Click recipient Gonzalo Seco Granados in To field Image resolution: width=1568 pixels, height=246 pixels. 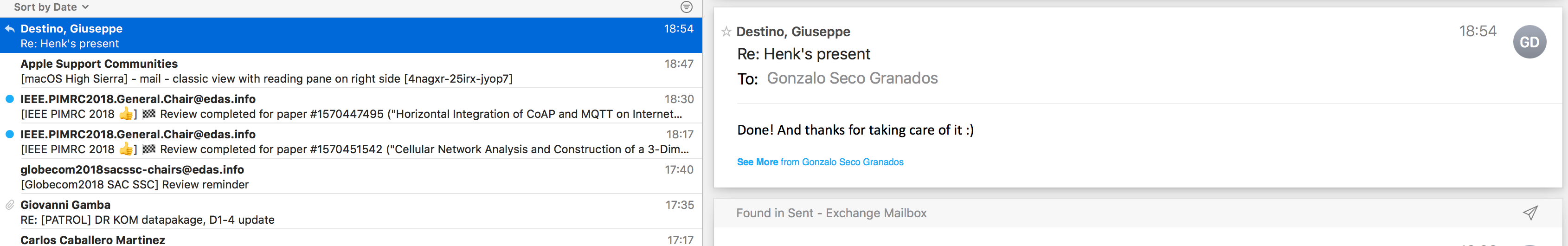(x=852, y=78)
